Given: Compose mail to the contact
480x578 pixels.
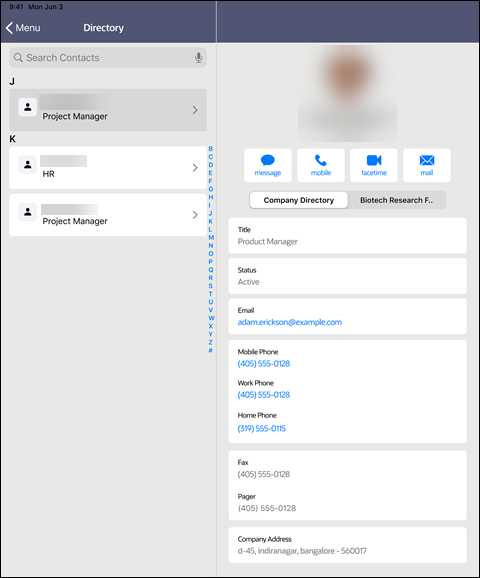Looking at the screenshot, I should pos(427,165).
